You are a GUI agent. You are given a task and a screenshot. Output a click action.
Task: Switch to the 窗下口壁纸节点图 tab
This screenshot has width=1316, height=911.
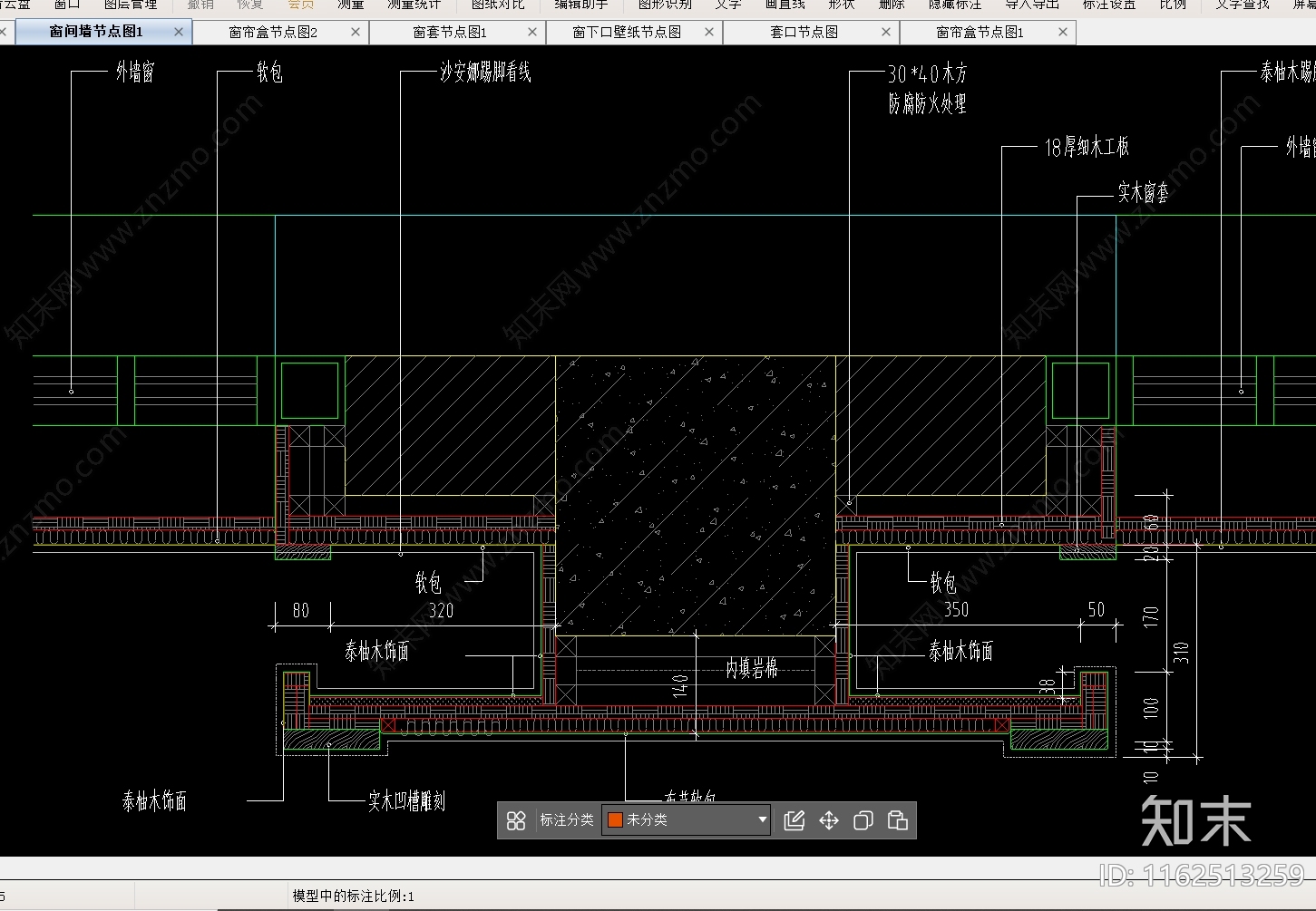[627, 32]
